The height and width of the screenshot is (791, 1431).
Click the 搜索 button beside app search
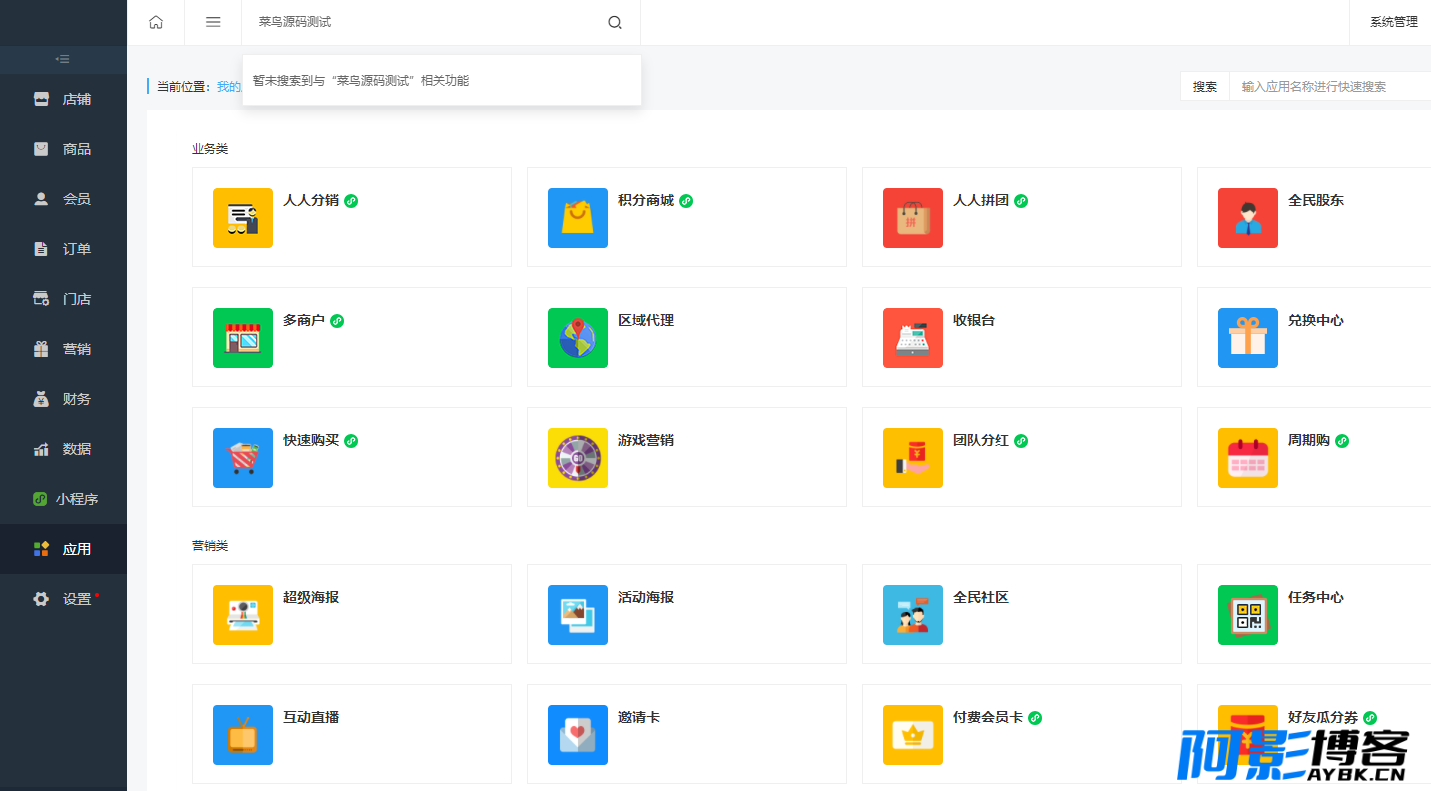[x=1205, y=87]
